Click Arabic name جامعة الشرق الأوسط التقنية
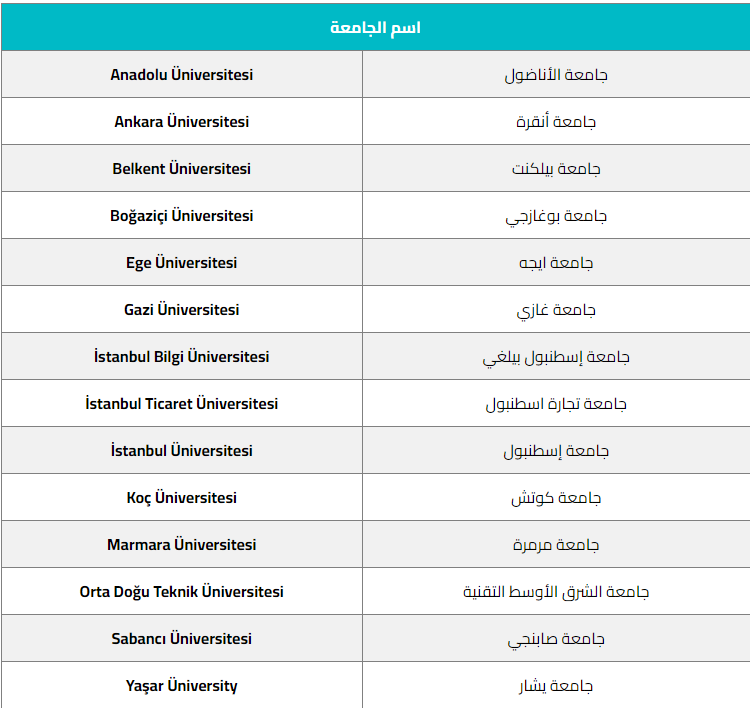 click(x=556, y=592)
